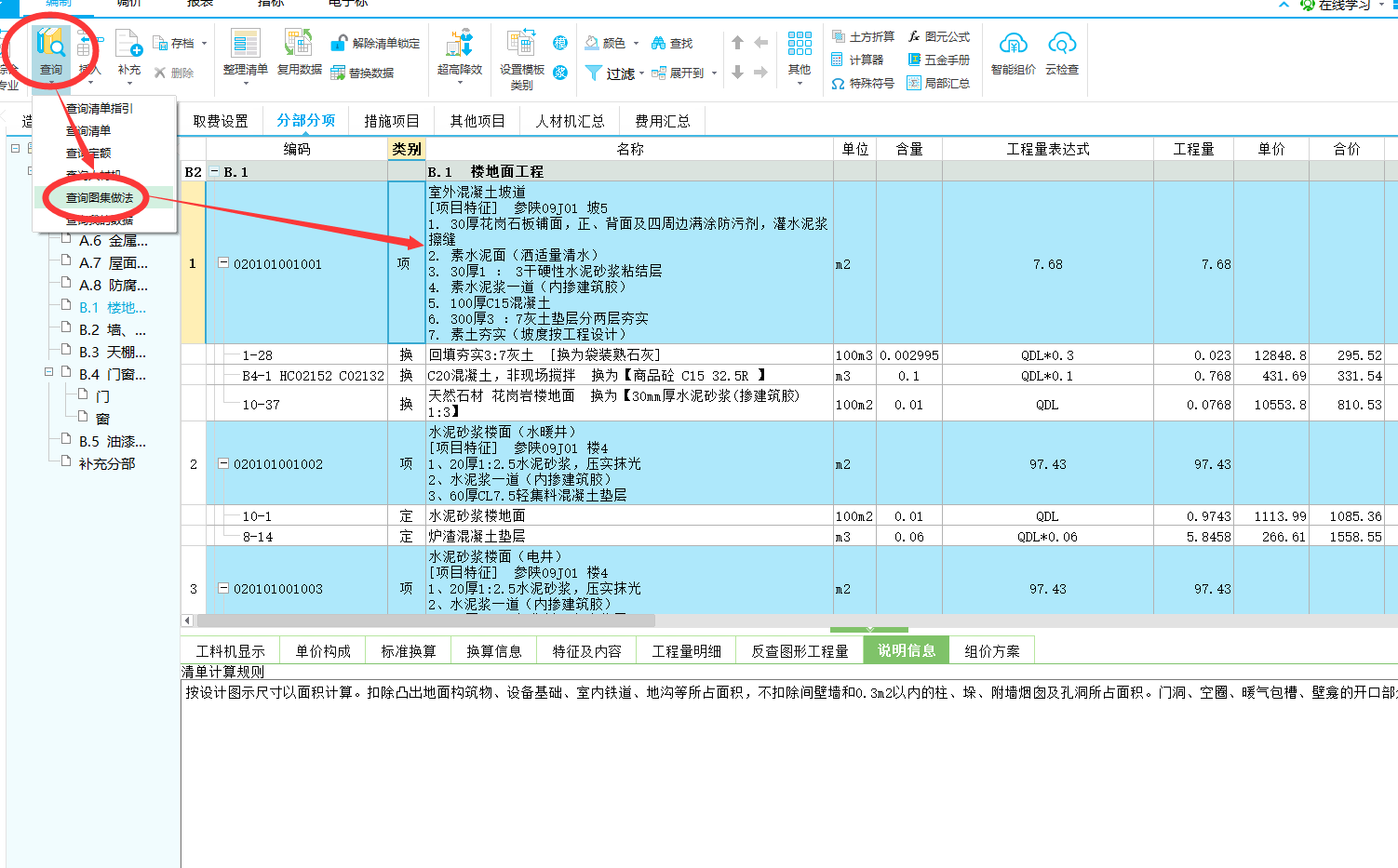The width and height of the screenshot is (1398, 868).
Task: Switch to 人材机汇总 tab
Action: (570, 121)
